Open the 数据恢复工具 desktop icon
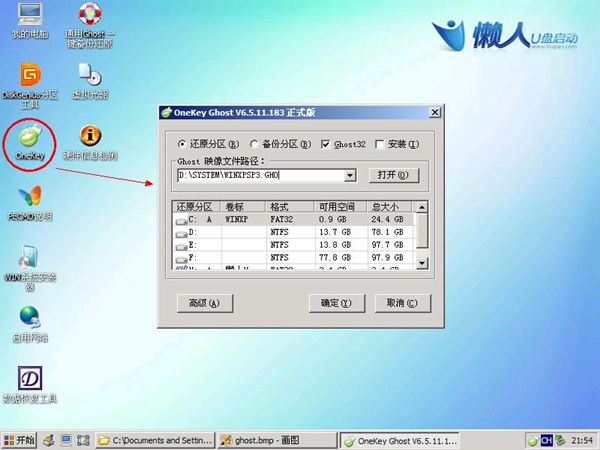Viewport: 600px width, 450px height. click(x=30, y=385)
